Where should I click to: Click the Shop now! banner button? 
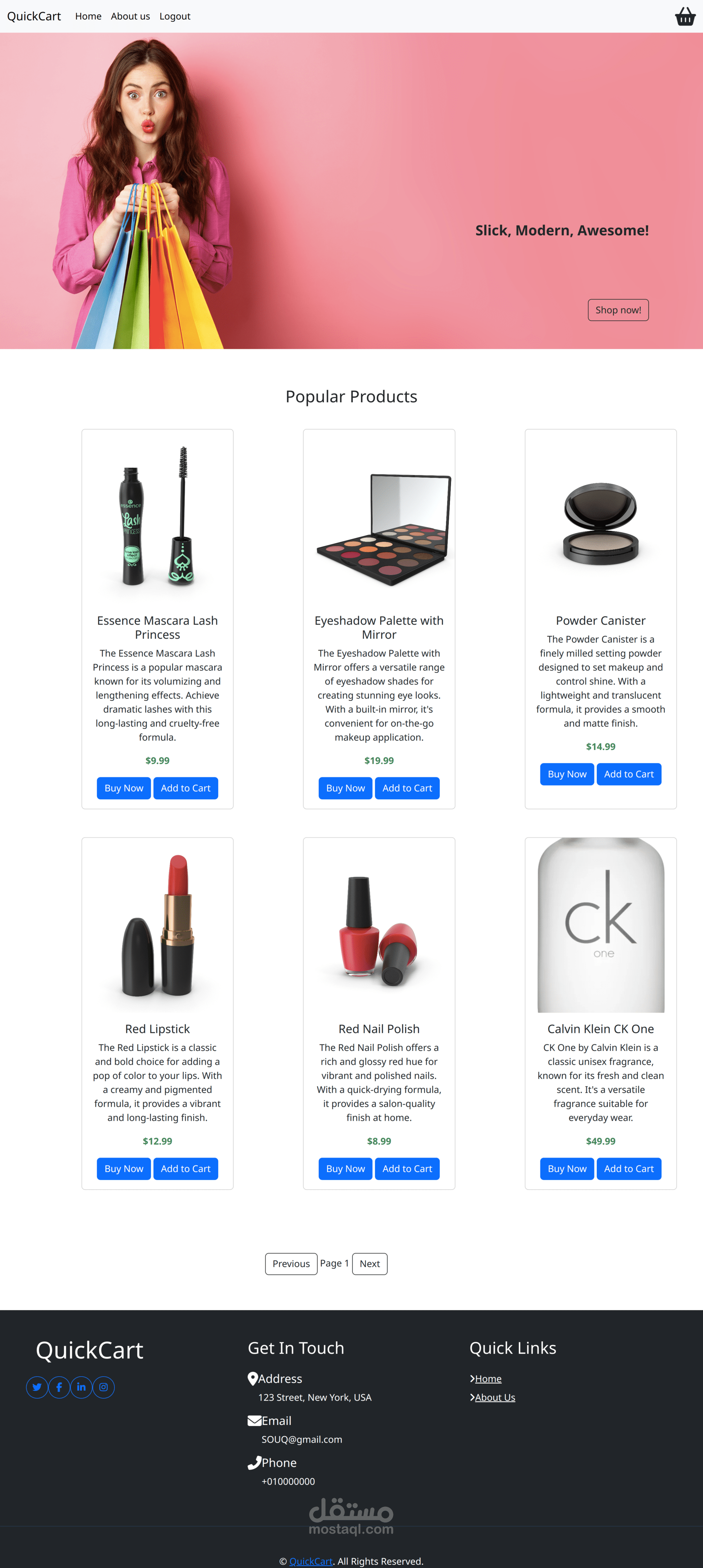pyautogui.click(x=618, y=310)
